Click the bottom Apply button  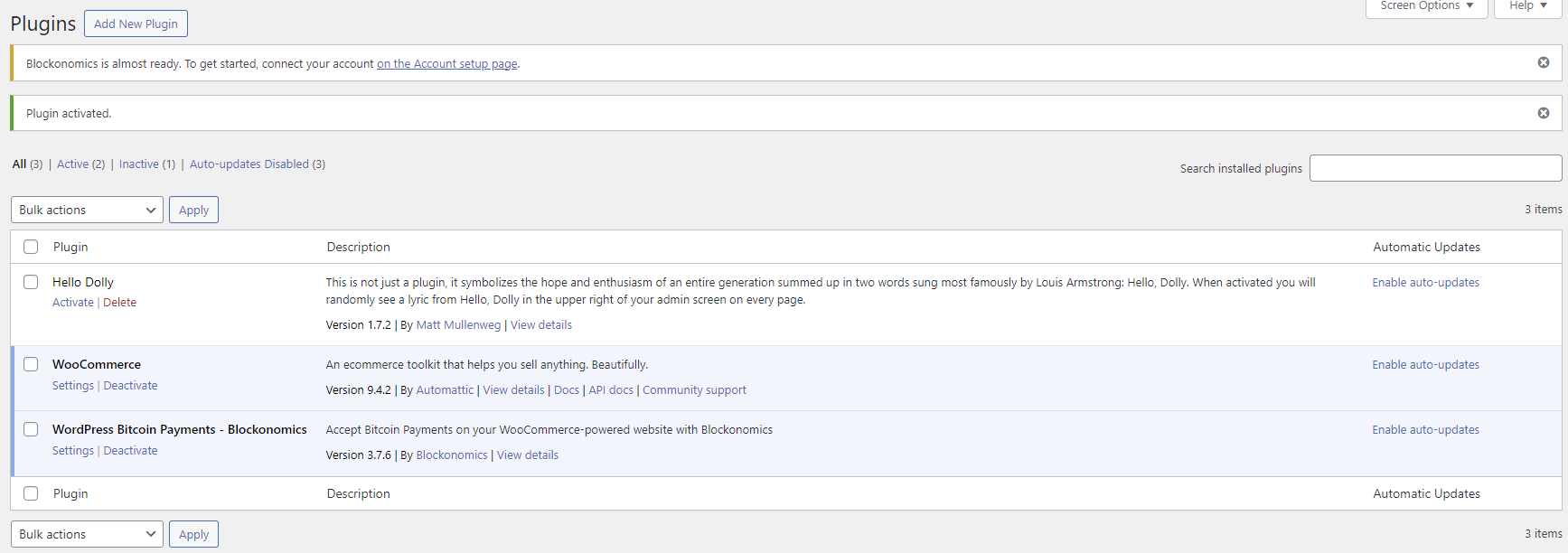(x=193, y=534)
